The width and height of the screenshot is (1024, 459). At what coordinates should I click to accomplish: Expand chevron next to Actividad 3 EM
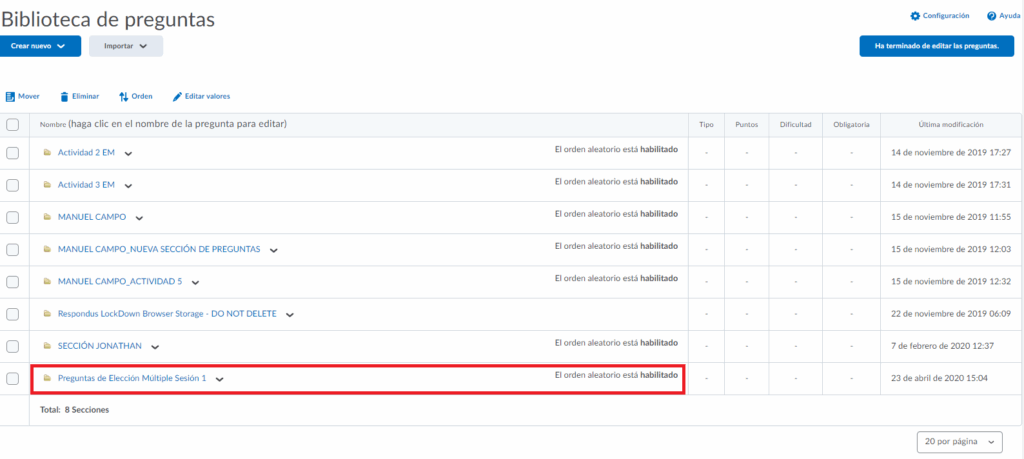(128, 186)
